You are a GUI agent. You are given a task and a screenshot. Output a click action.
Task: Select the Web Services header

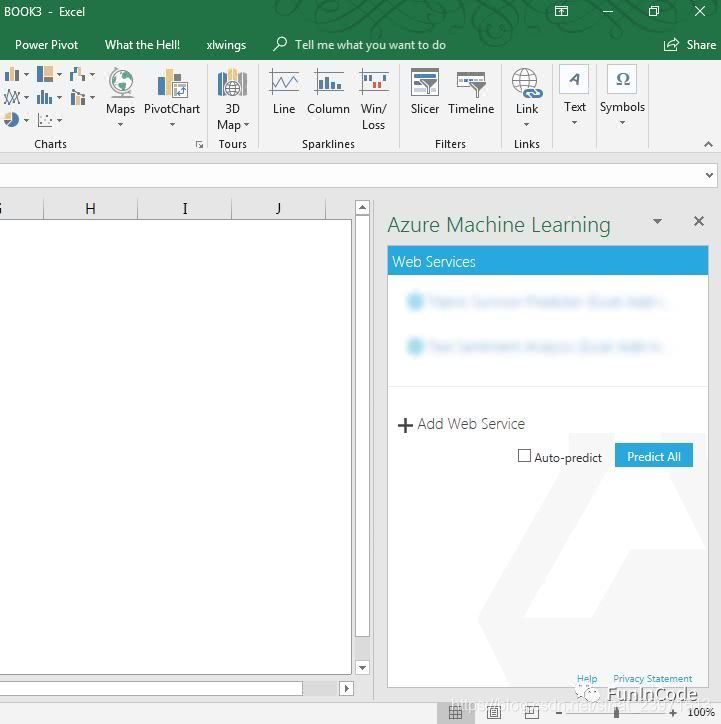(547, 261)
